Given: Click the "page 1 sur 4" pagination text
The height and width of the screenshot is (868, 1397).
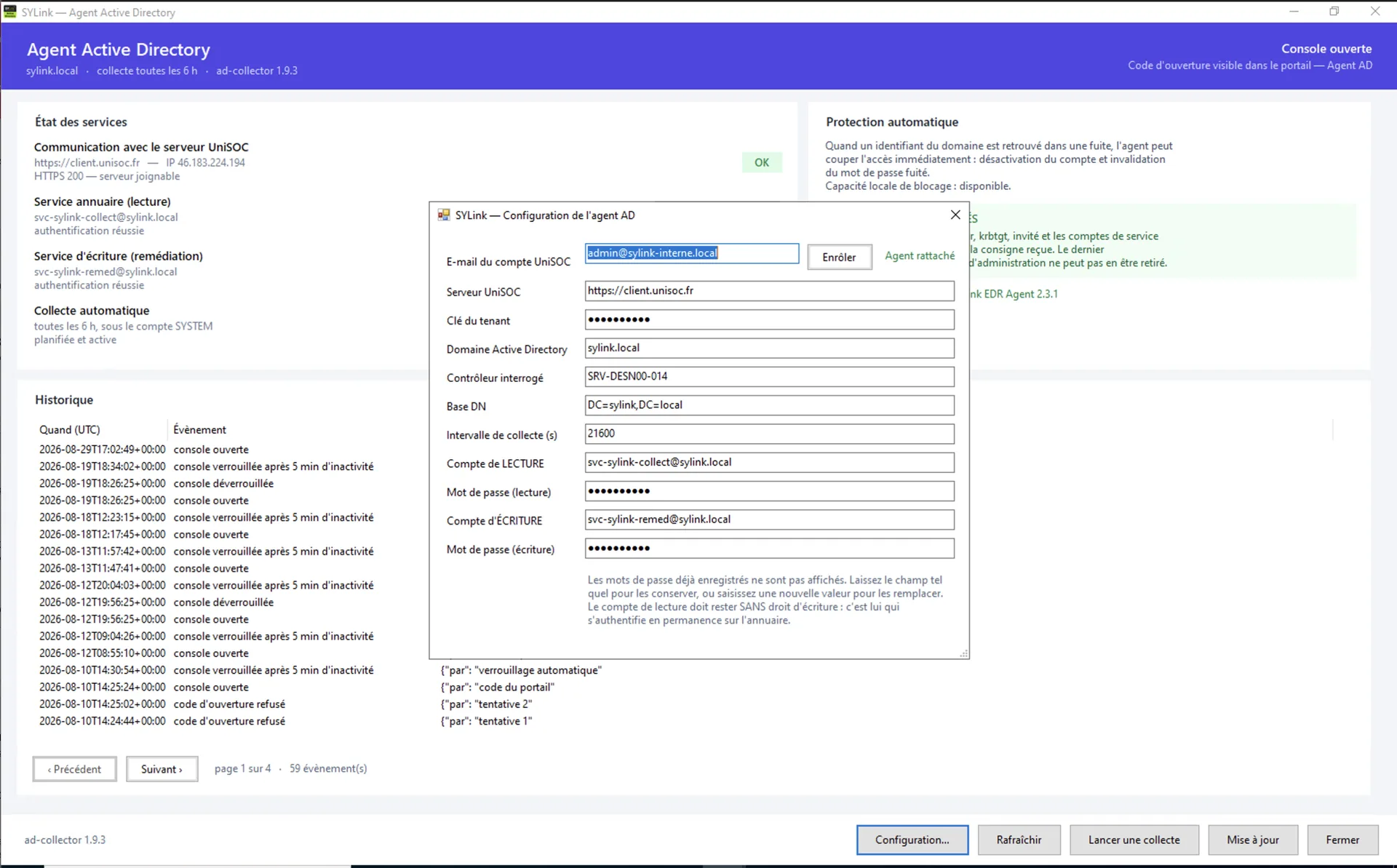Looking at the screenshot, I should pos(242,768).
